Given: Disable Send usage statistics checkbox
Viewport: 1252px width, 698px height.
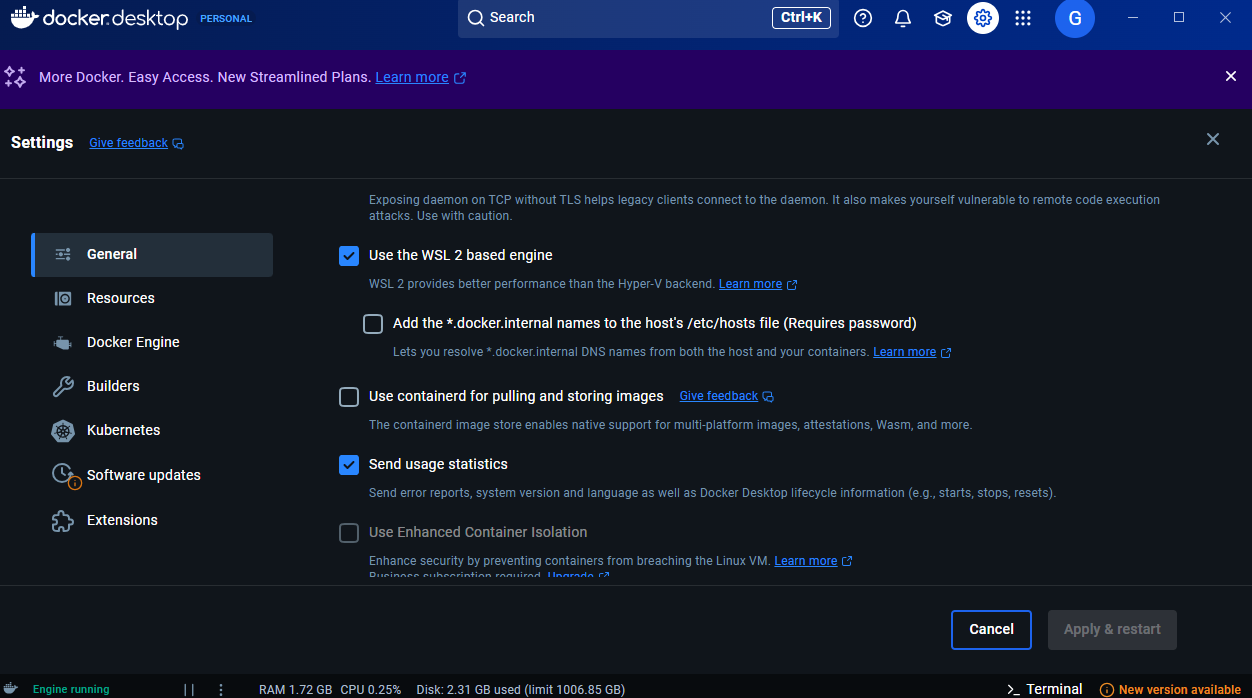Looking at the screenshot, I should pyautogui.click(x=349, y=465).
